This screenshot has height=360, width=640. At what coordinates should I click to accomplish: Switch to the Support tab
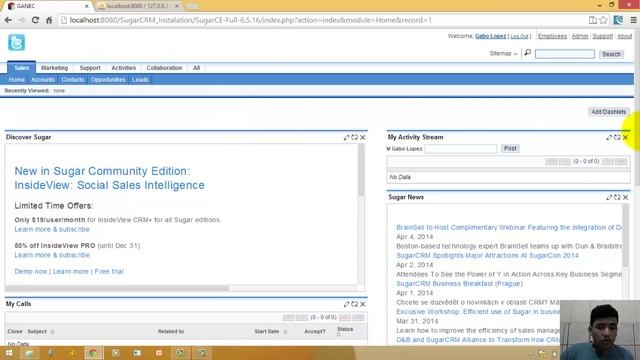90,68
